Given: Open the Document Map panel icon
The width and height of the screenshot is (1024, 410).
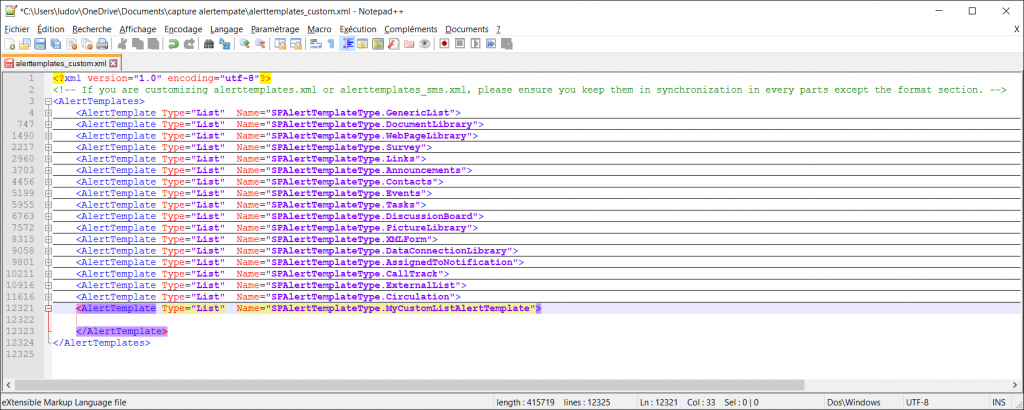Looking at the screenshot, I should tap(378, 44).
